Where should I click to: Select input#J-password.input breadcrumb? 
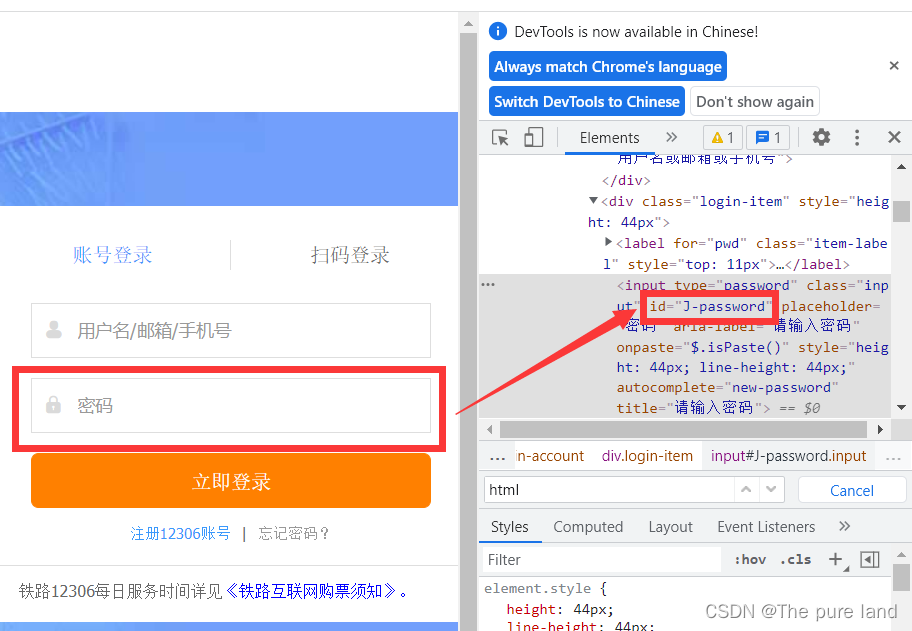(788, 456)
